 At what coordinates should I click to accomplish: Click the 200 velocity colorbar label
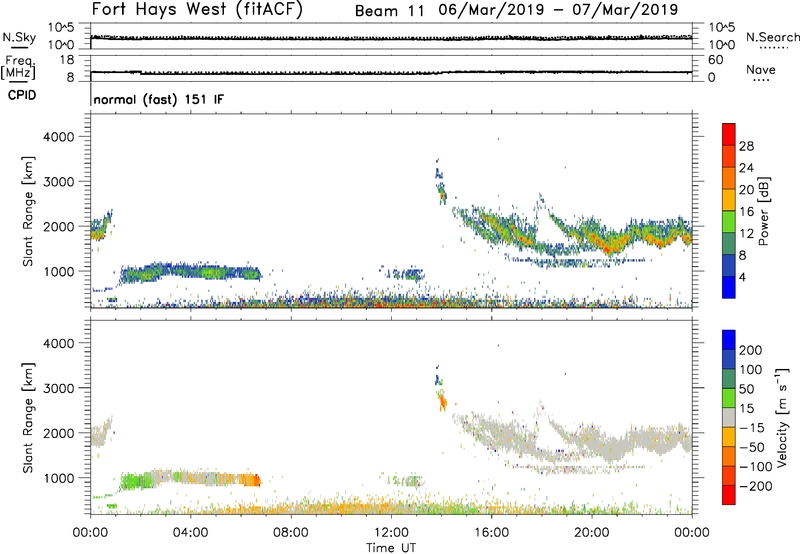pyautogui.click(x=751, y=350)
